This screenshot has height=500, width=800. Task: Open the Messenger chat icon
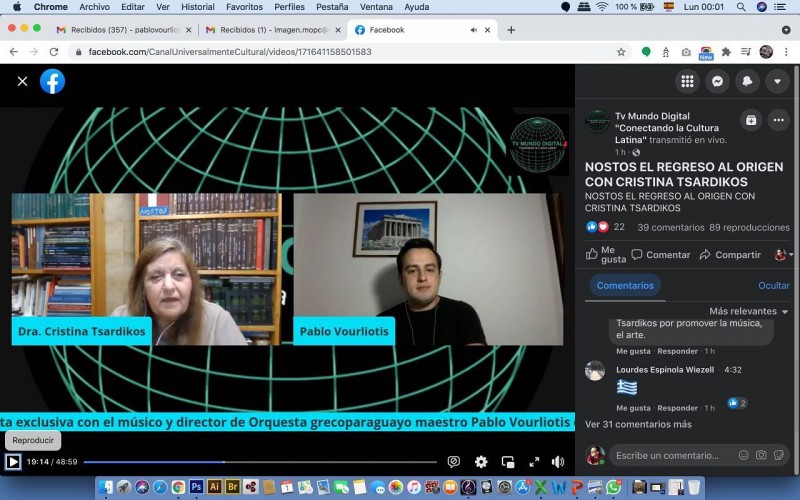pos(717,82)
